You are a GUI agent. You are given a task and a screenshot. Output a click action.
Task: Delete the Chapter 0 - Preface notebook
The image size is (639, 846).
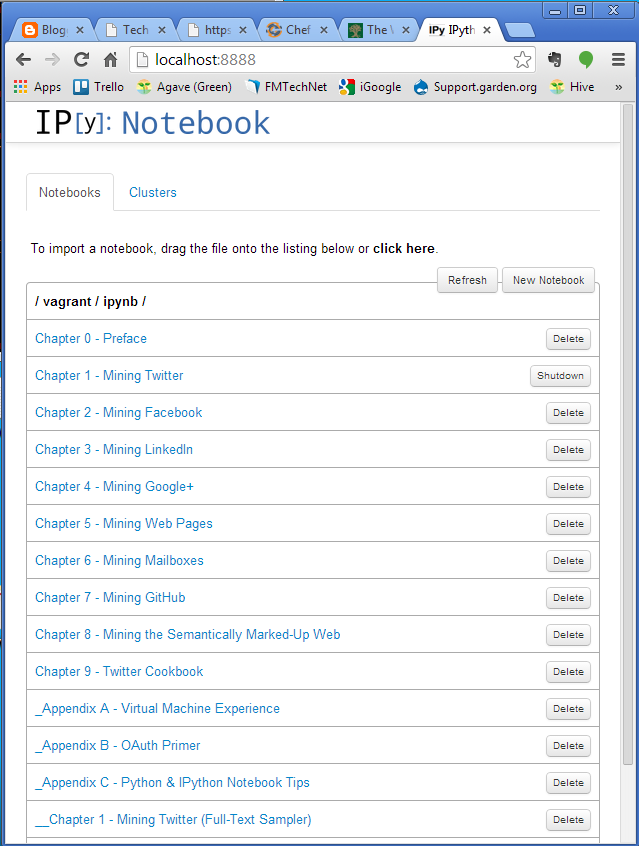[568, 339]
